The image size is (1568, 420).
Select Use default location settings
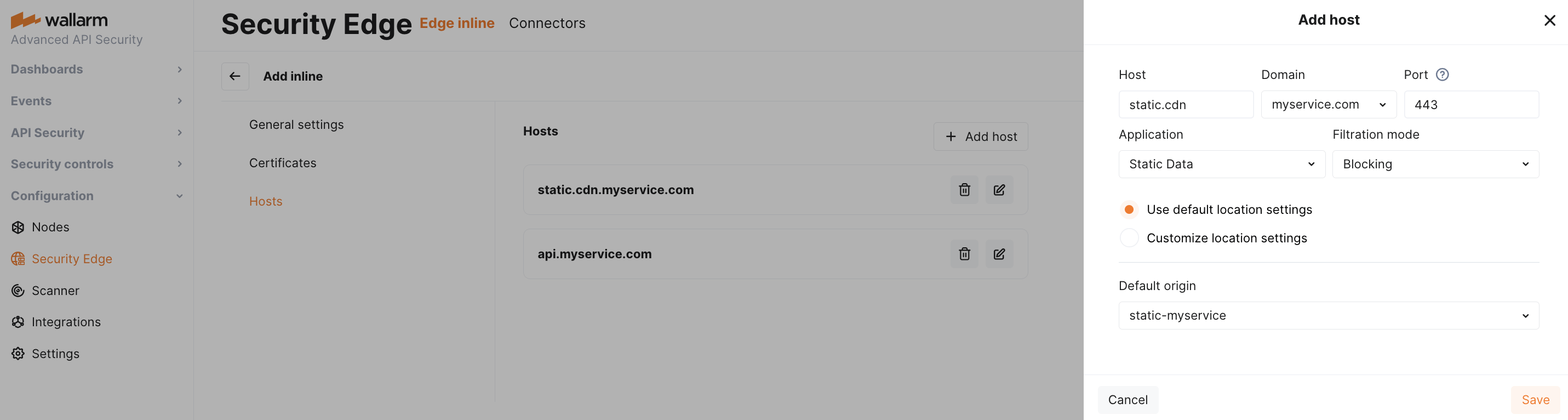point(1129,209)
